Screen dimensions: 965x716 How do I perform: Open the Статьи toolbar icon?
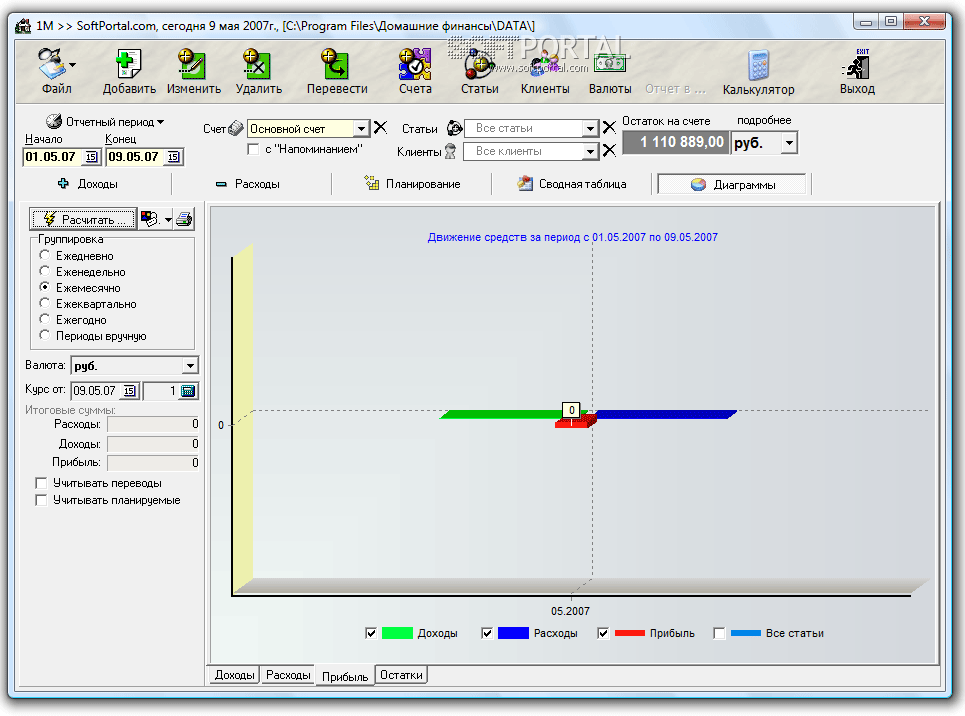tap(479, 64)
